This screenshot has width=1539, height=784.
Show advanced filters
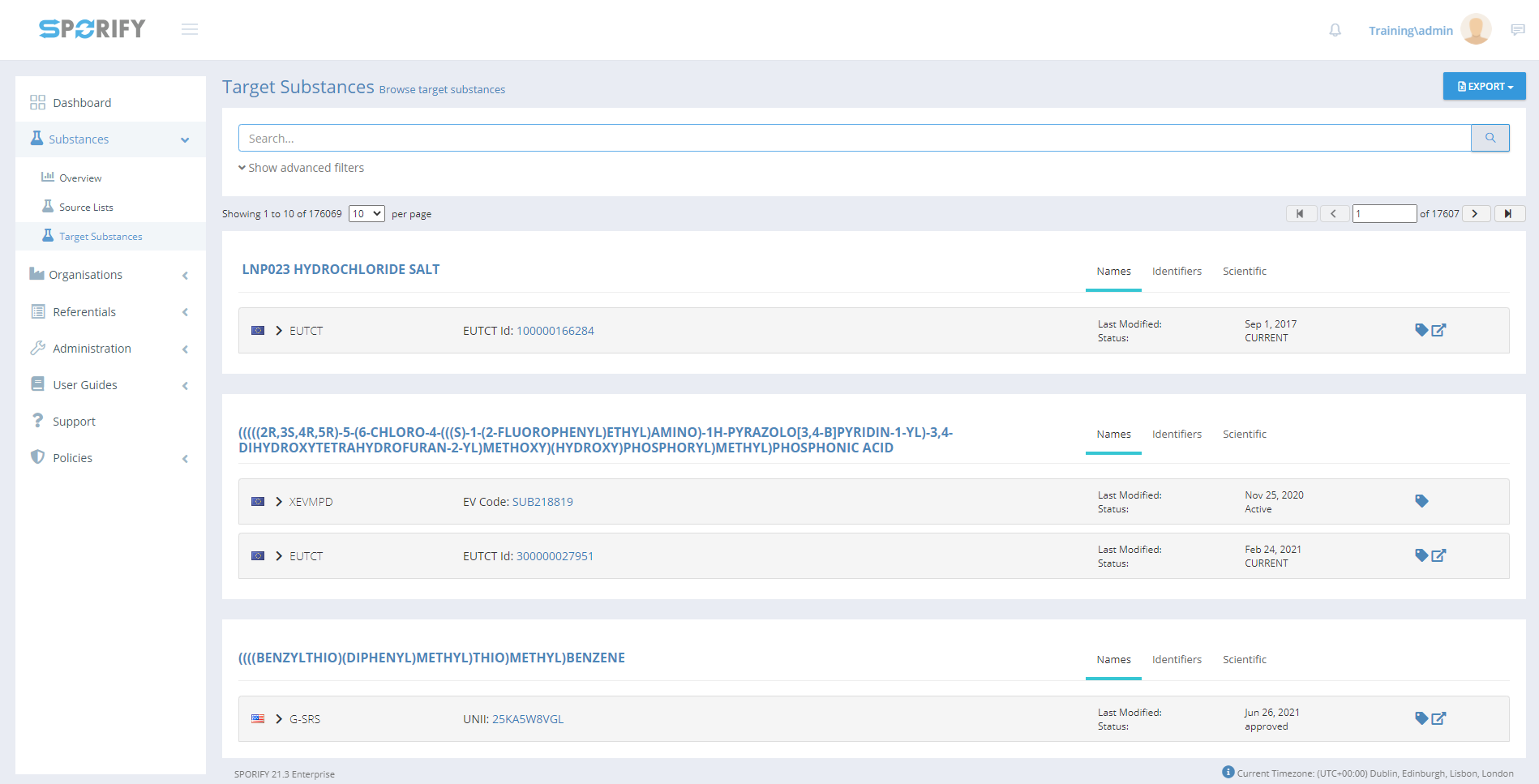[302, 168]
